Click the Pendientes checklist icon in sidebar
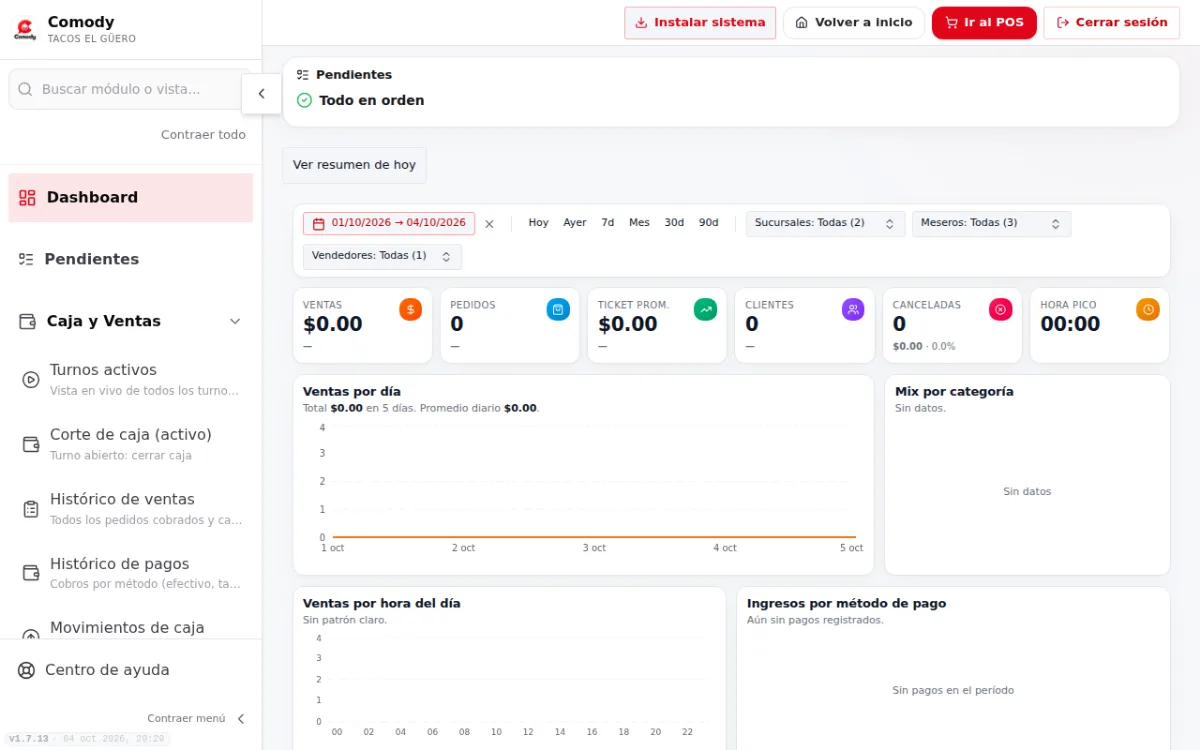The height and width of the screenshot is (750, 1200). click(x=26, y=259)
